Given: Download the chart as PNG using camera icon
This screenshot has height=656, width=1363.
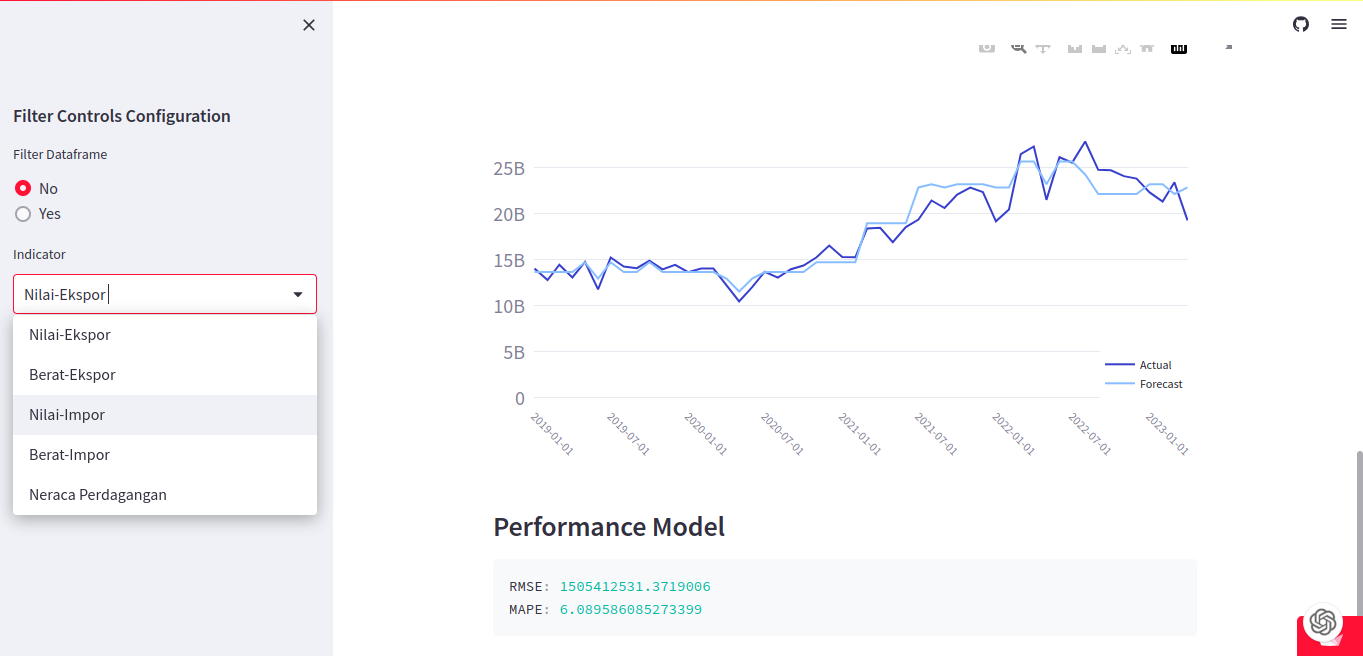Looking at the screenshot, I should 987,46.
